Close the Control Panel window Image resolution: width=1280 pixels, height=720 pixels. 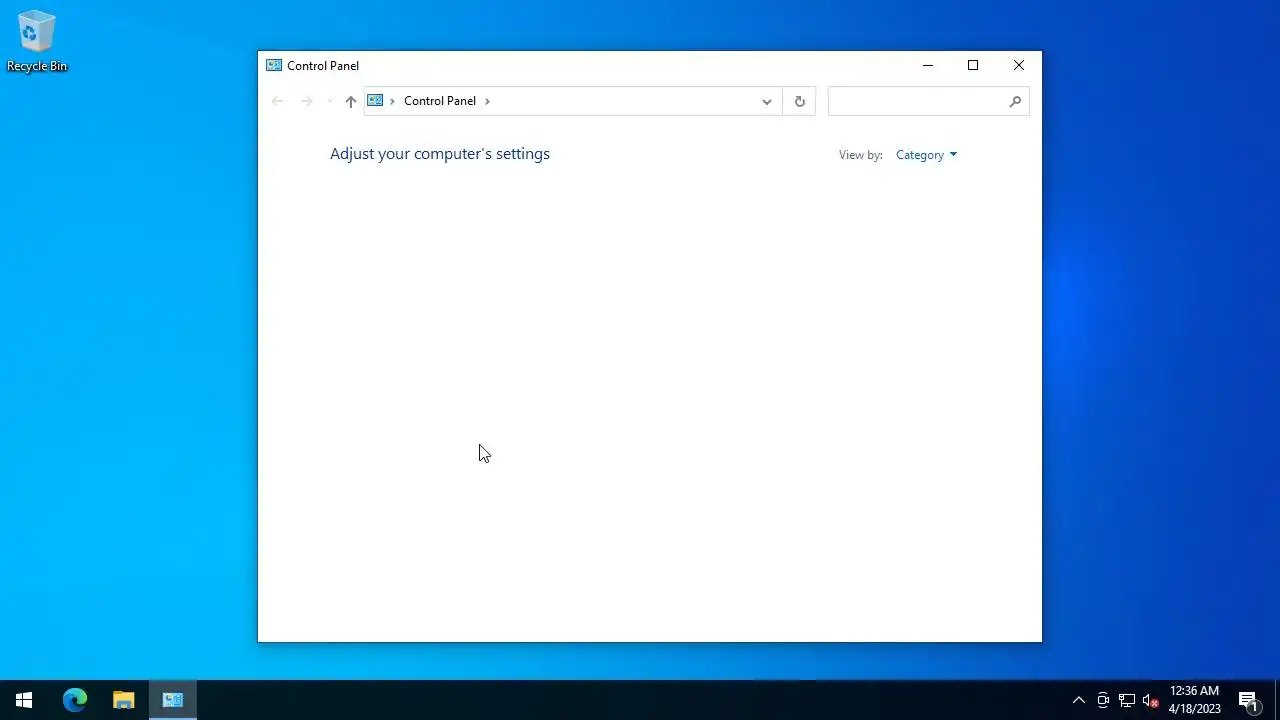[1019, 66]
